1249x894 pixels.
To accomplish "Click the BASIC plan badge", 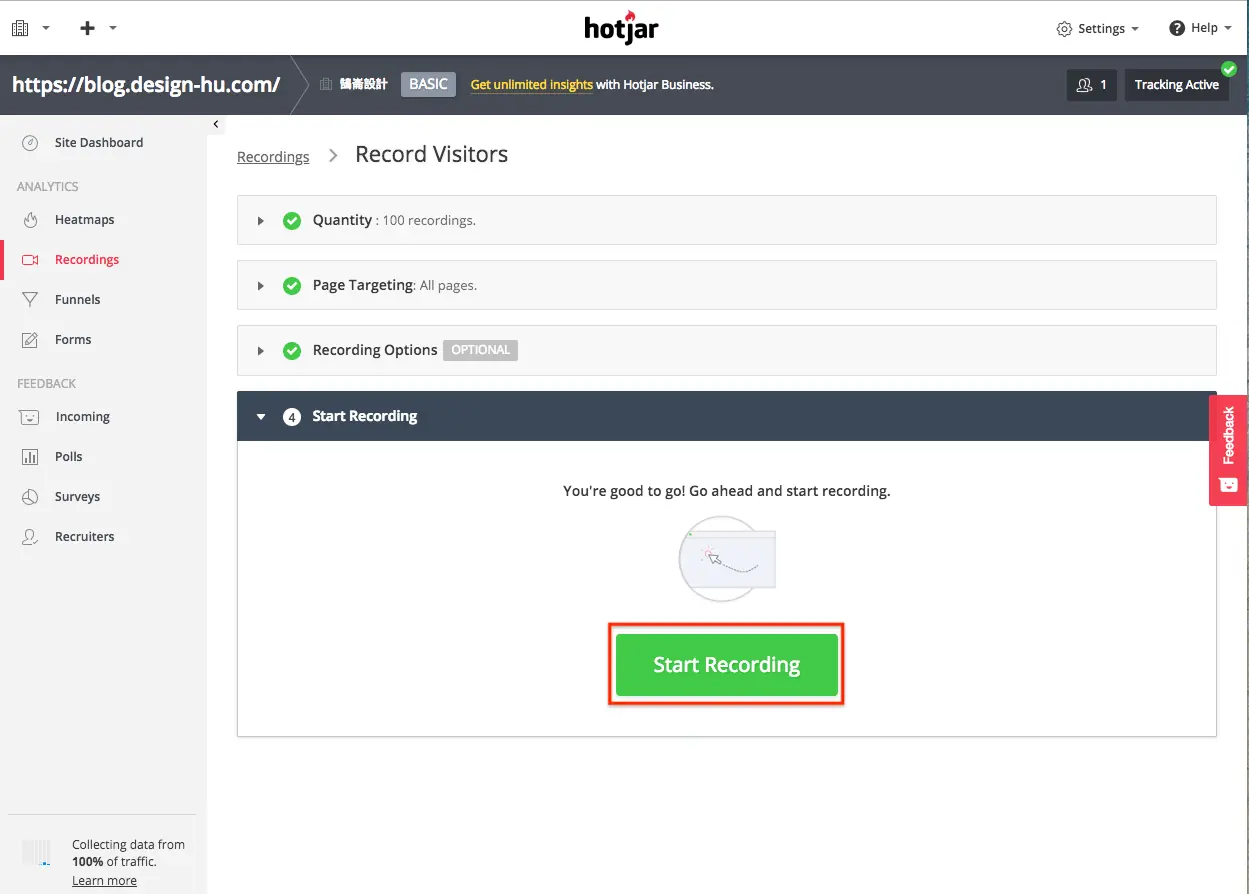I will pos(428,85).
